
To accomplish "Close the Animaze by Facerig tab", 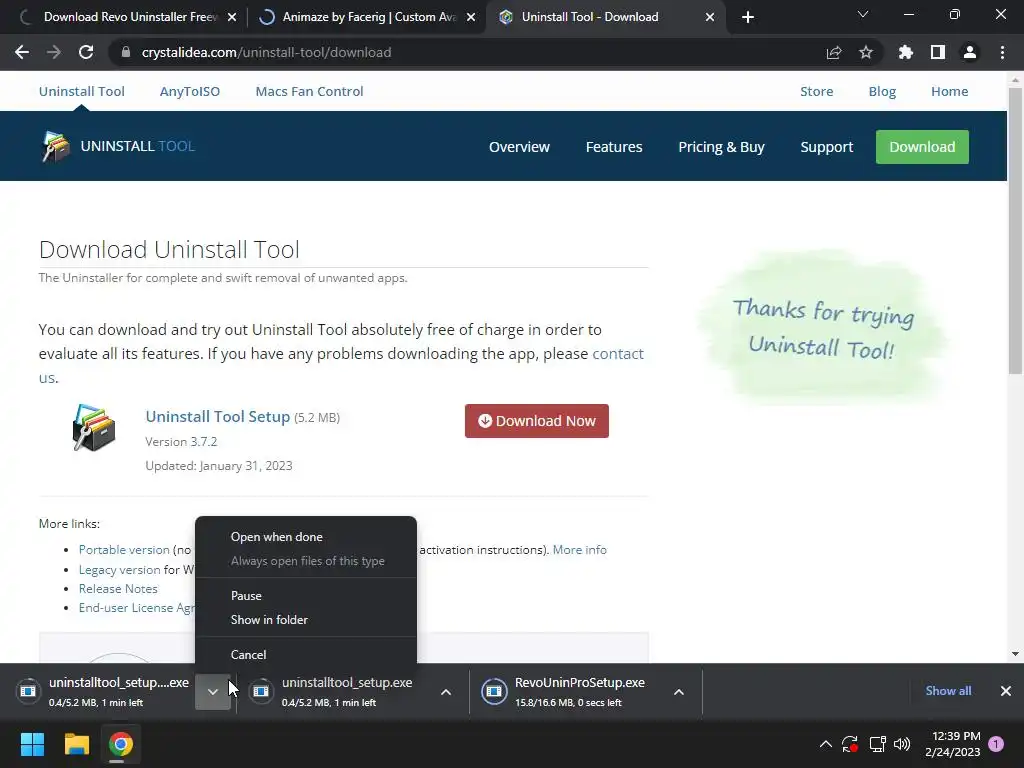I will click(x=471, y=17).
